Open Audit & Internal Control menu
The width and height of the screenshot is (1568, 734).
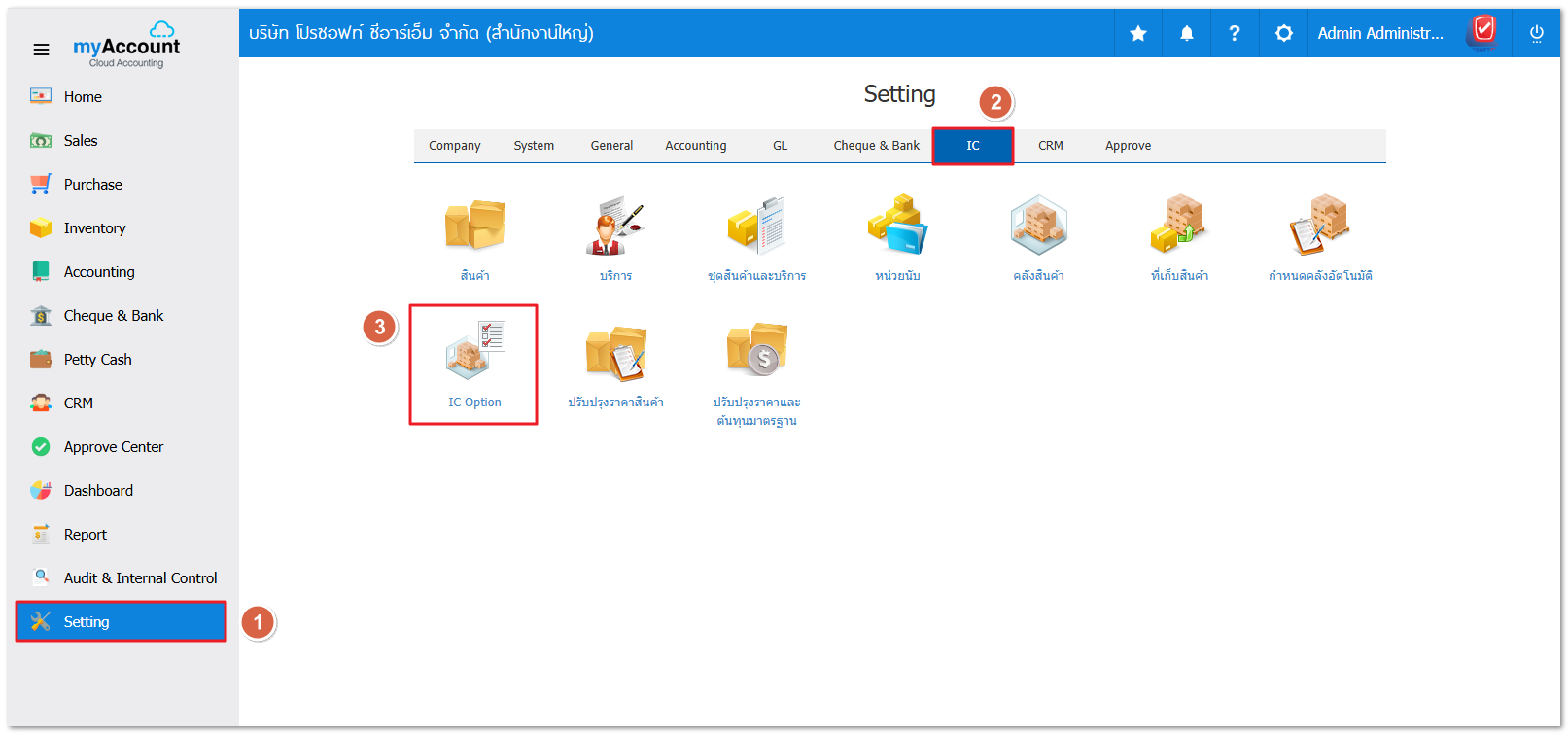140,578
